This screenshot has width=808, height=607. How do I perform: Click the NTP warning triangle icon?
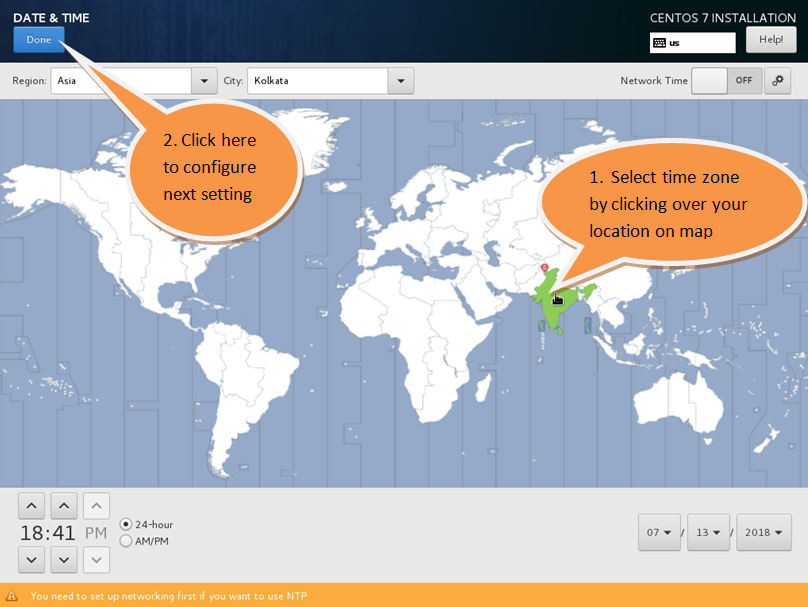12,596
